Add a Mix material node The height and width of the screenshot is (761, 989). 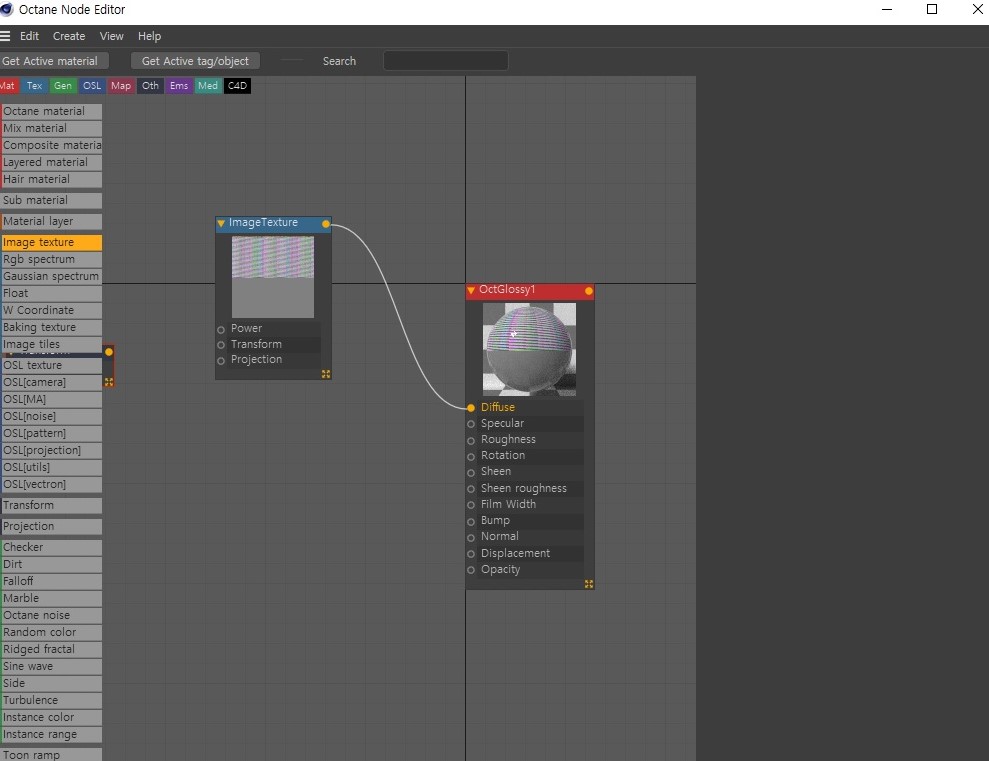coord(51,129)
